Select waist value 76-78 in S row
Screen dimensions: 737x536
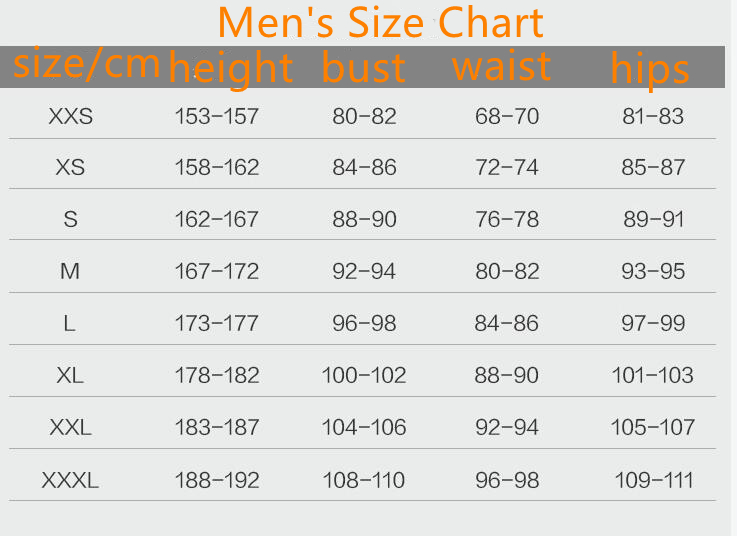(x=507, y=219)
